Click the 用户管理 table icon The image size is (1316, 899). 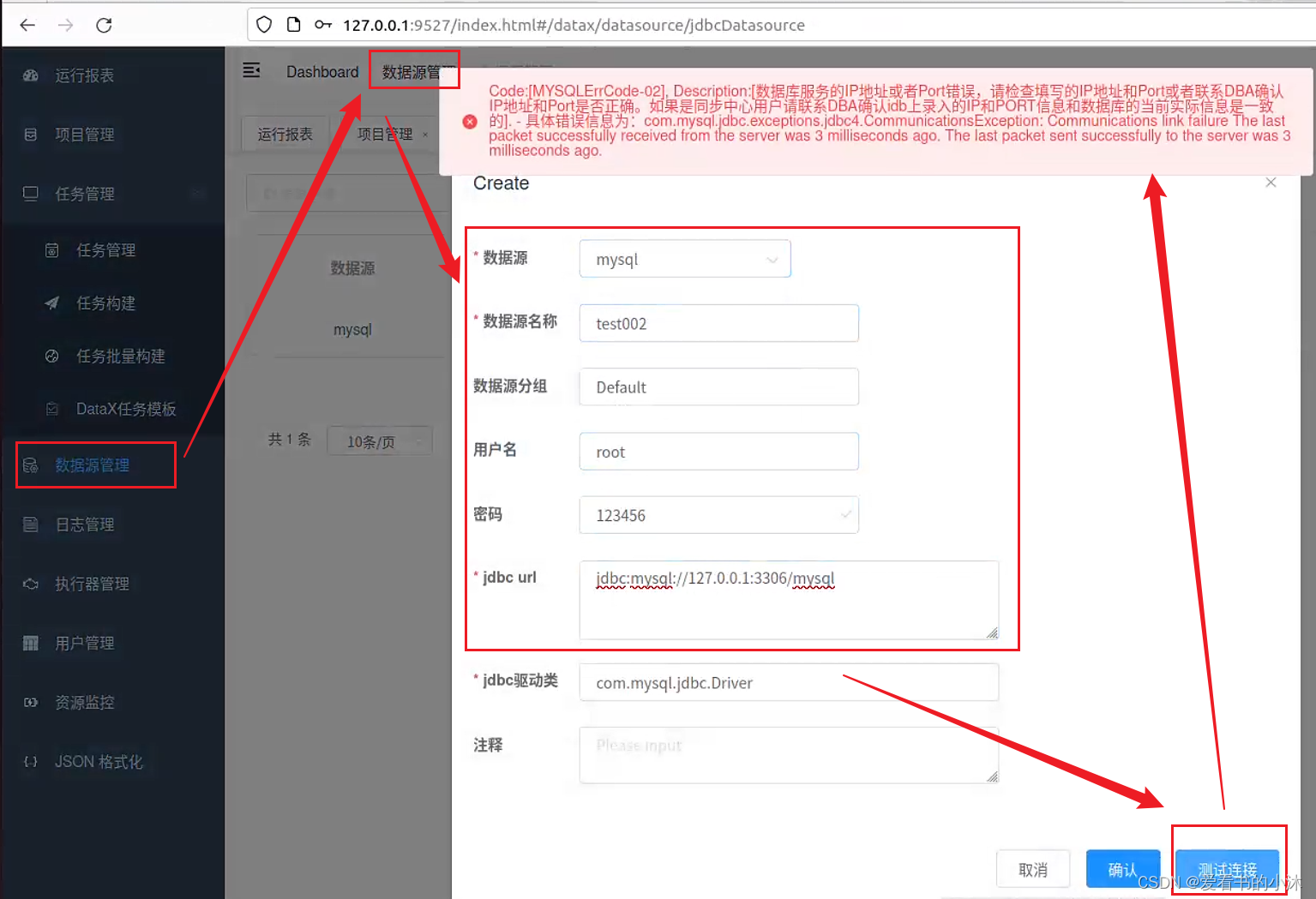[x=31, y=643]
